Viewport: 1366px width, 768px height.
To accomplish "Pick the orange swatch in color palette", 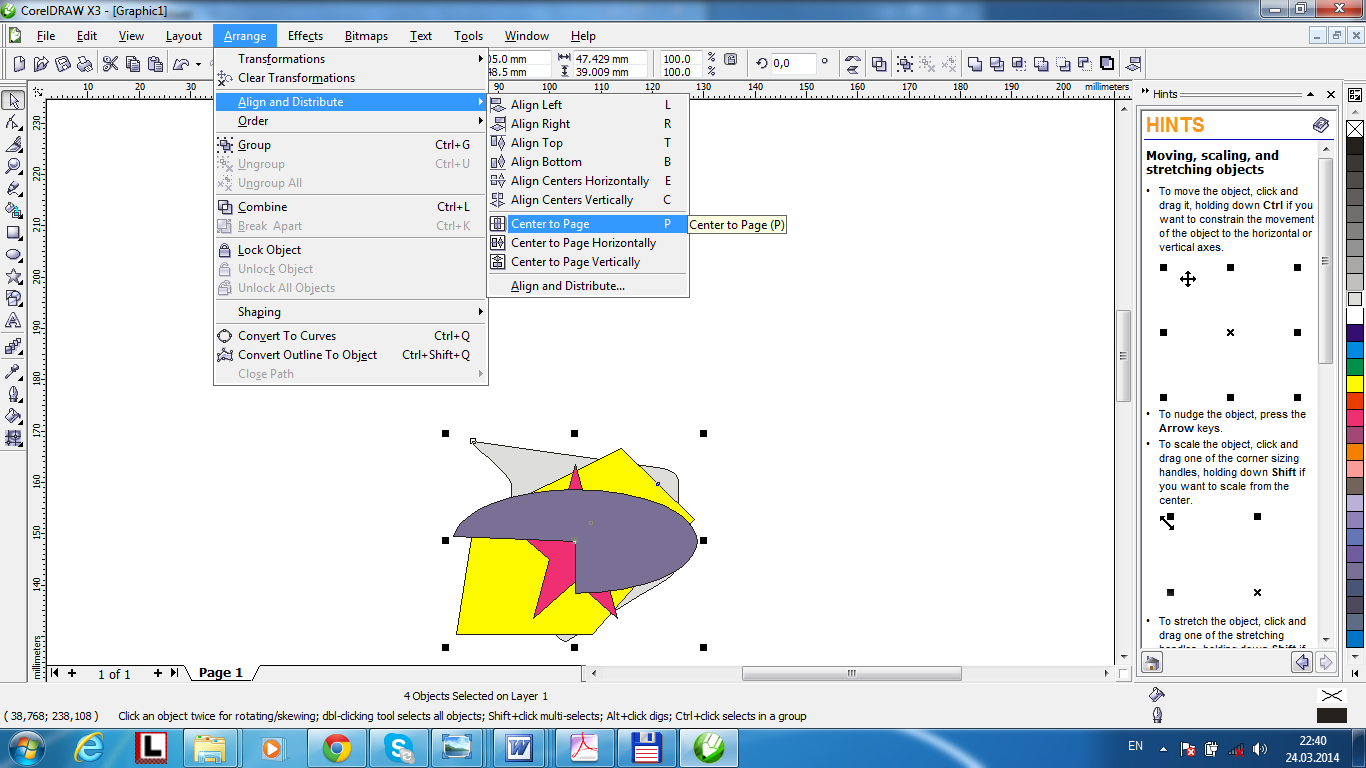I will click(1355, 451).
